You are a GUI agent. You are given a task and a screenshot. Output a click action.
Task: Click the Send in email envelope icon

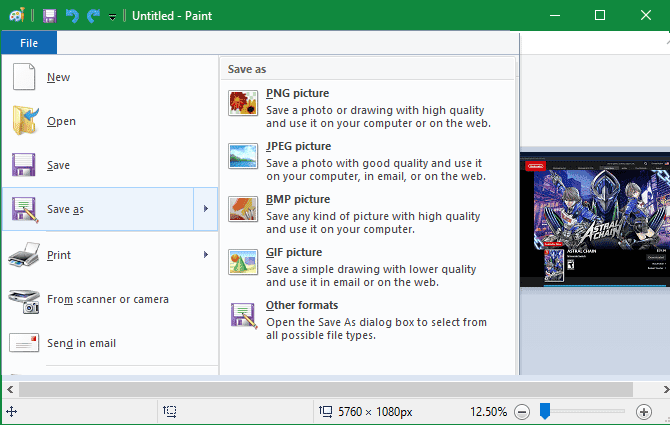click(x=24, y=343)
